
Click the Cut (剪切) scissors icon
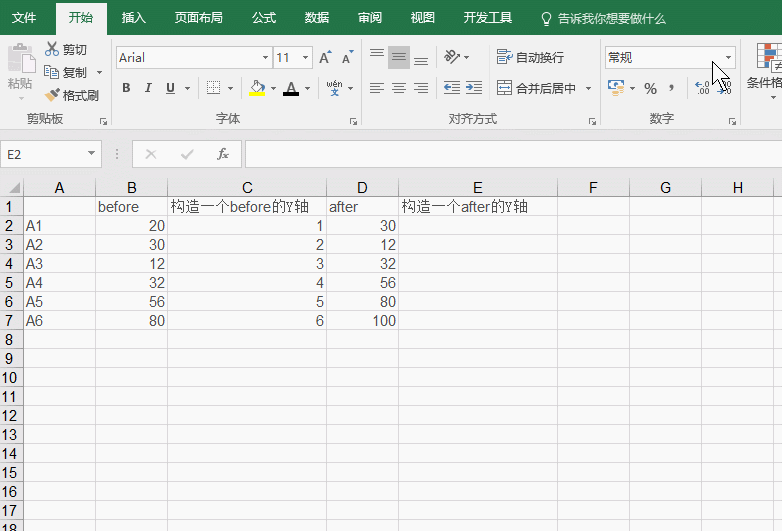(x=53, y=49)
